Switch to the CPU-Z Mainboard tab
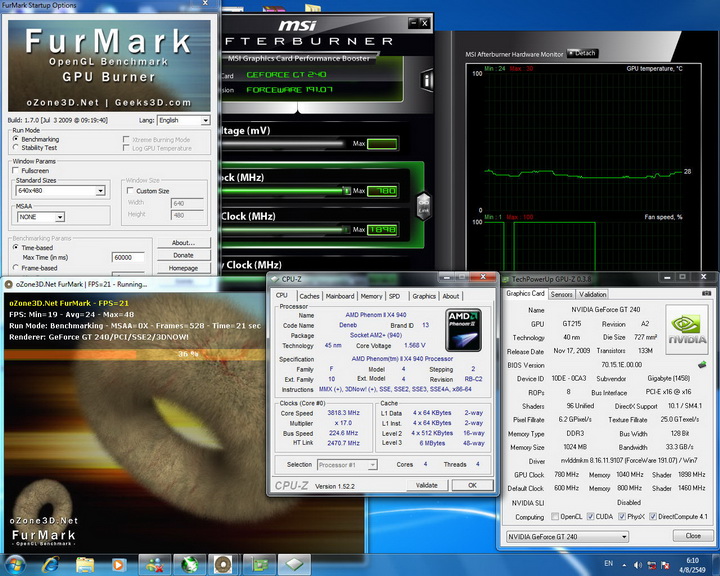720x576 pixels. (340, 296)
